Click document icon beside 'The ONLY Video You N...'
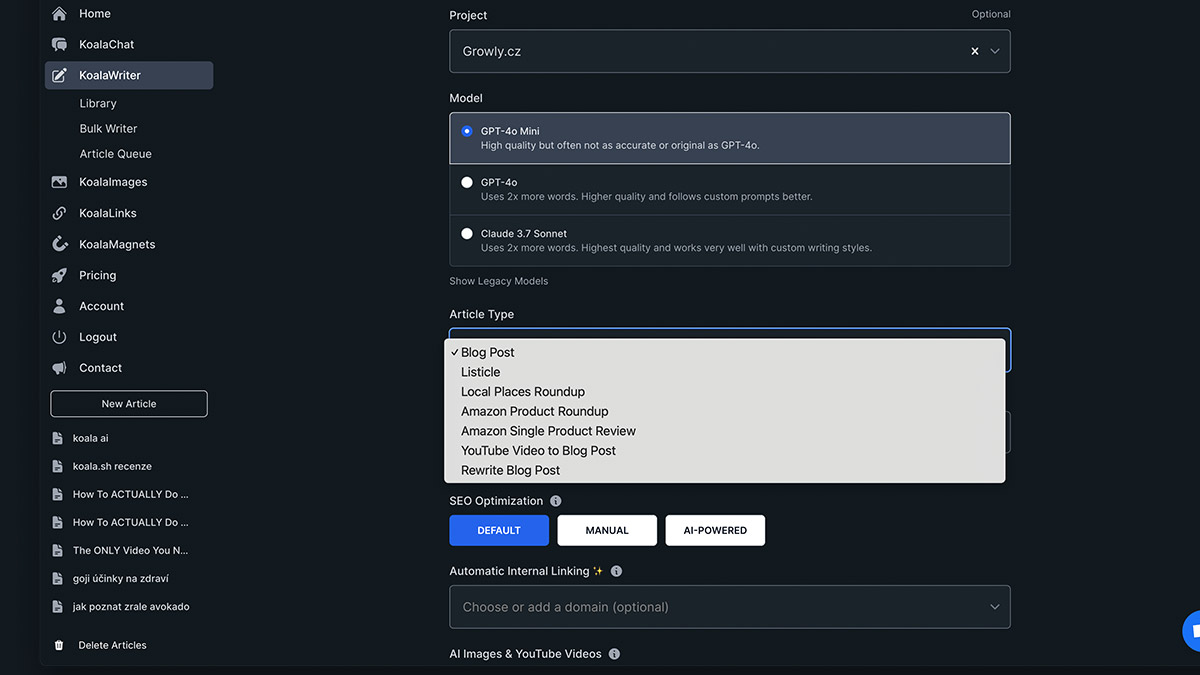The width and height of the screenshot is (1200, 675). click(x=58, y=550)
